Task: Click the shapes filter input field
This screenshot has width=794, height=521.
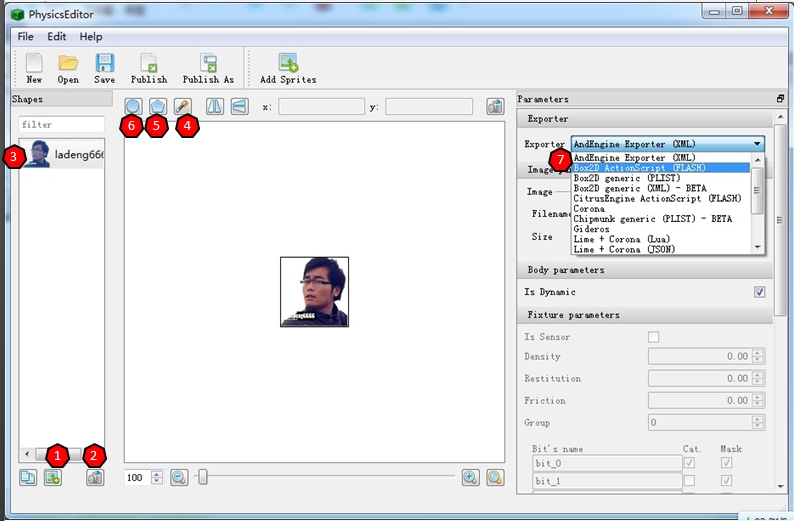Action: 61,125
